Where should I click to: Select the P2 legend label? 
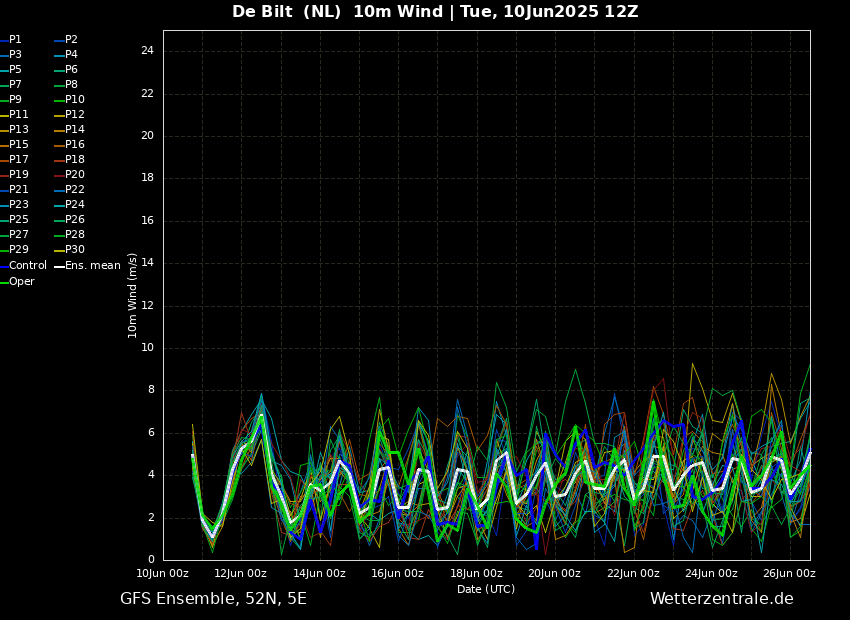pyautogui.click(x=71, y=40)
